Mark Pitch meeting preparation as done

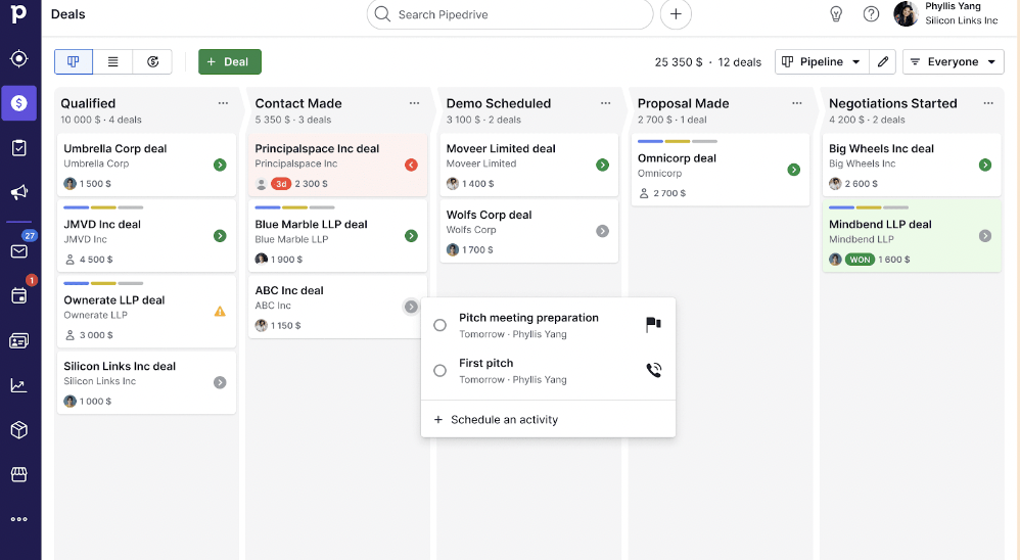point(440,325)
